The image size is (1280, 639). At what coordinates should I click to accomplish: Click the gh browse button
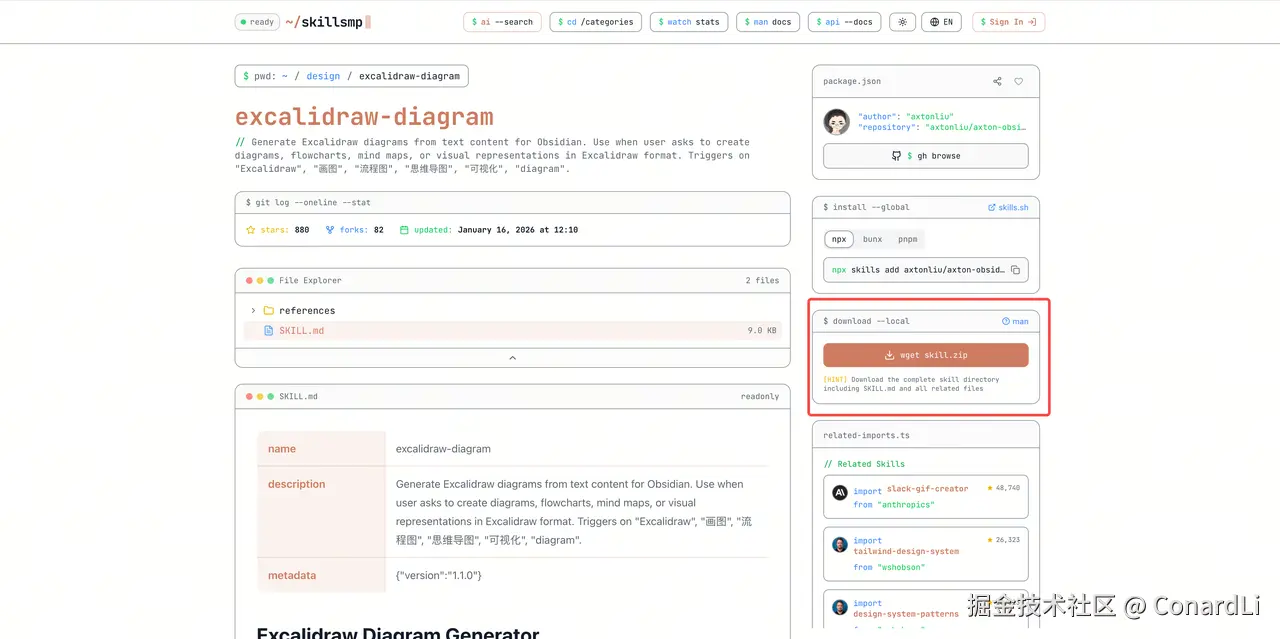tap(925, 156)
